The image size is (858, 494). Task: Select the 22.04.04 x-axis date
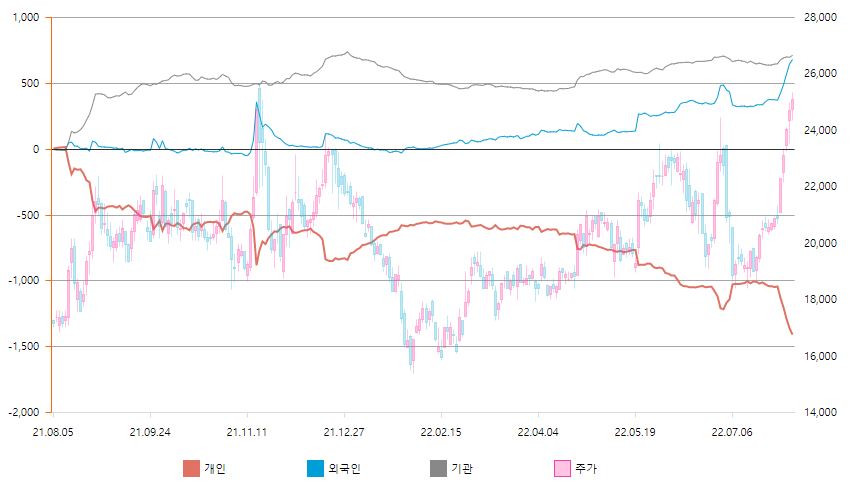coord(538,432)
